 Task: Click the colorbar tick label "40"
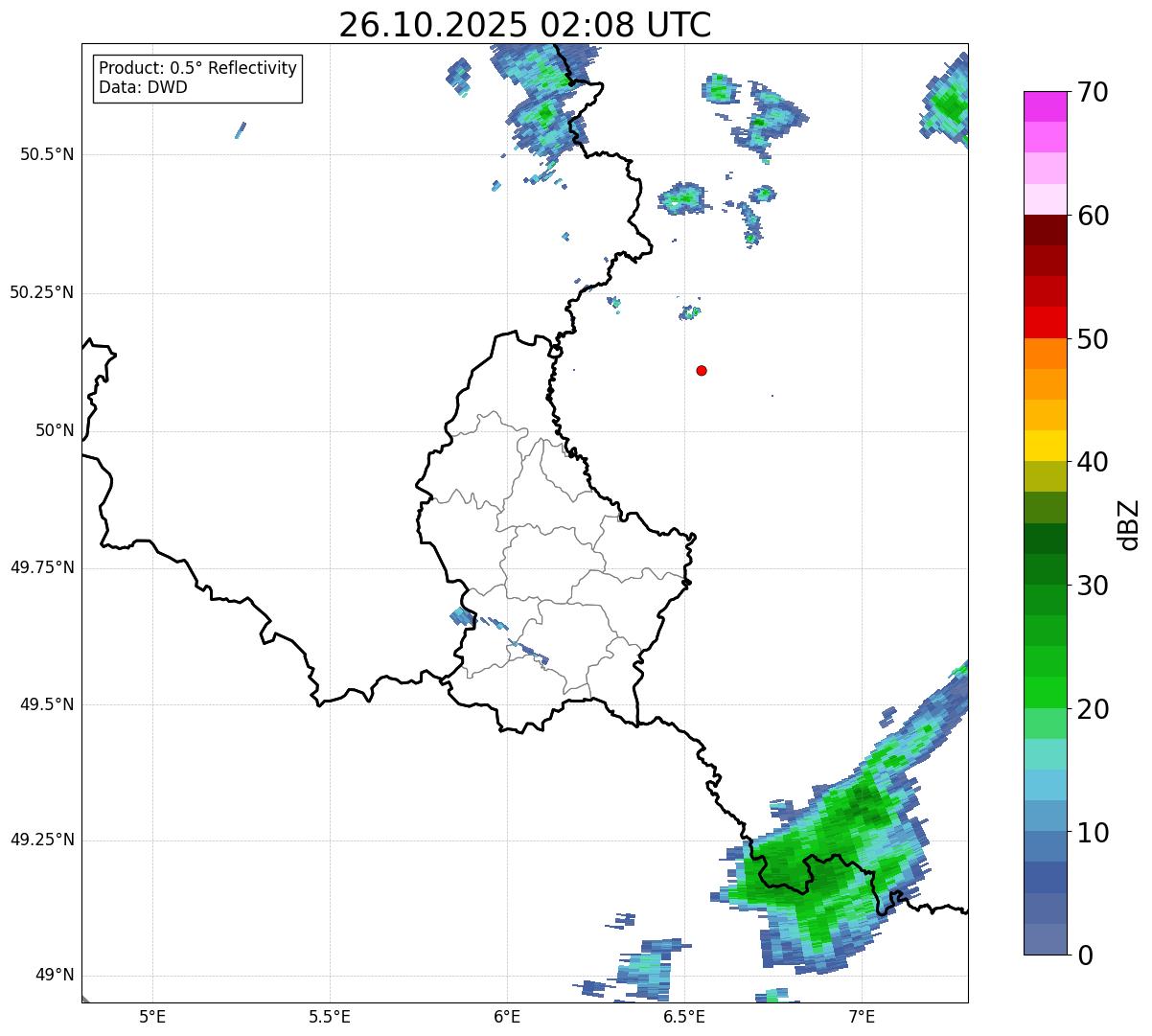[x=1093, y=462]
